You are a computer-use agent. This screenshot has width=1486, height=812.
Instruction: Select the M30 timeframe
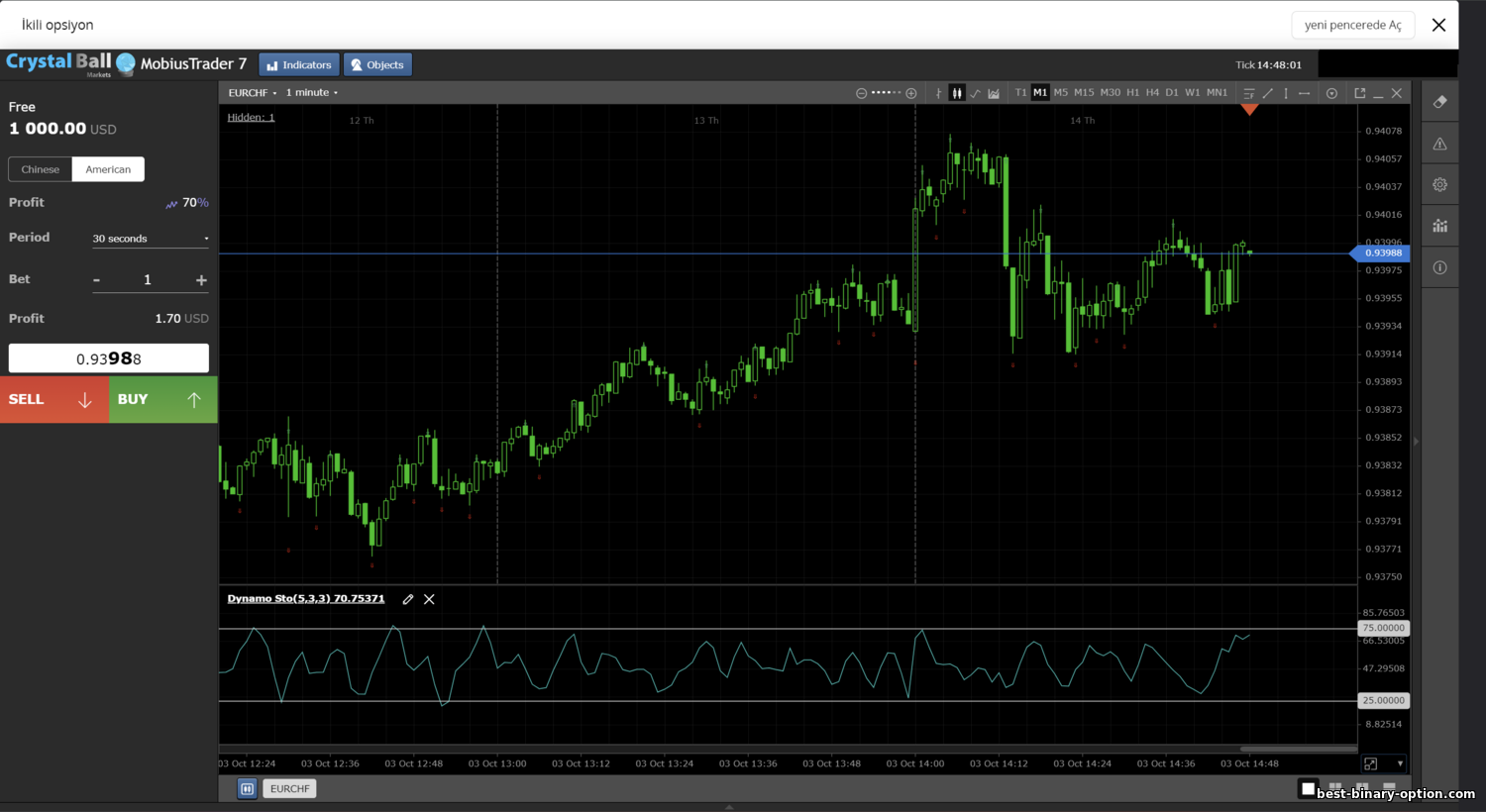[1111, 93]
